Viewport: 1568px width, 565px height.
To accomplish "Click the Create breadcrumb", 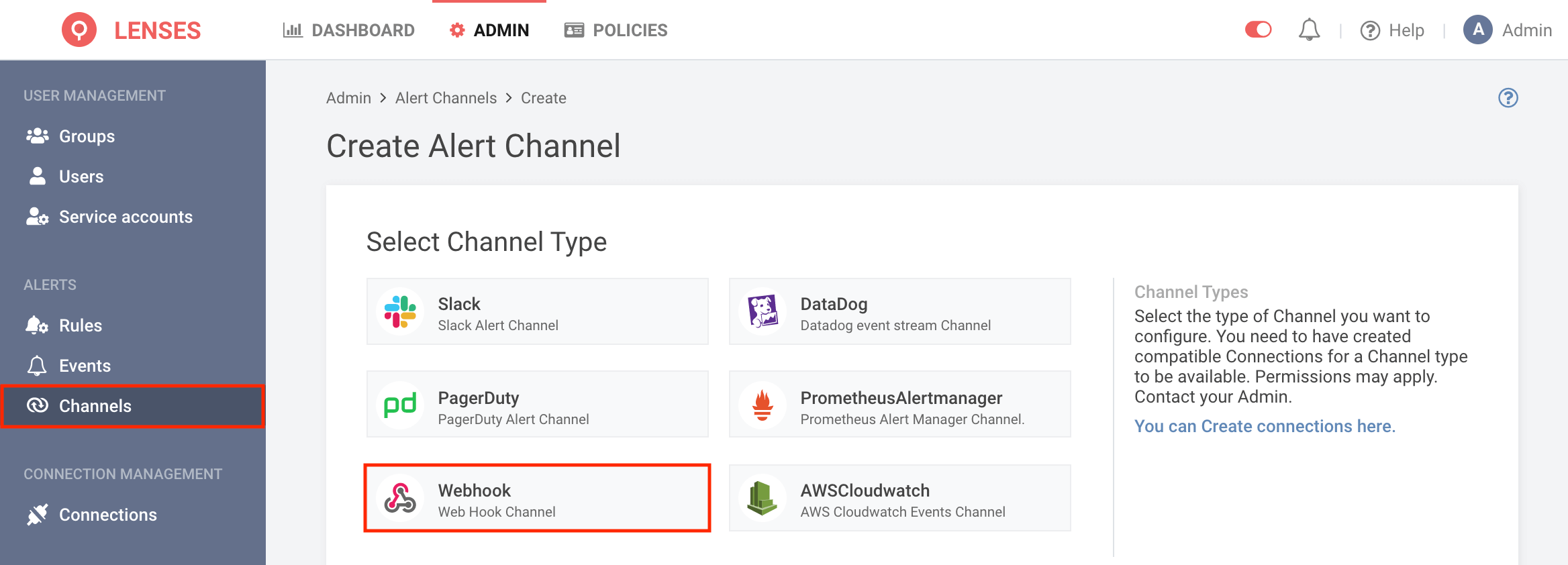I will tap(544, 98).
